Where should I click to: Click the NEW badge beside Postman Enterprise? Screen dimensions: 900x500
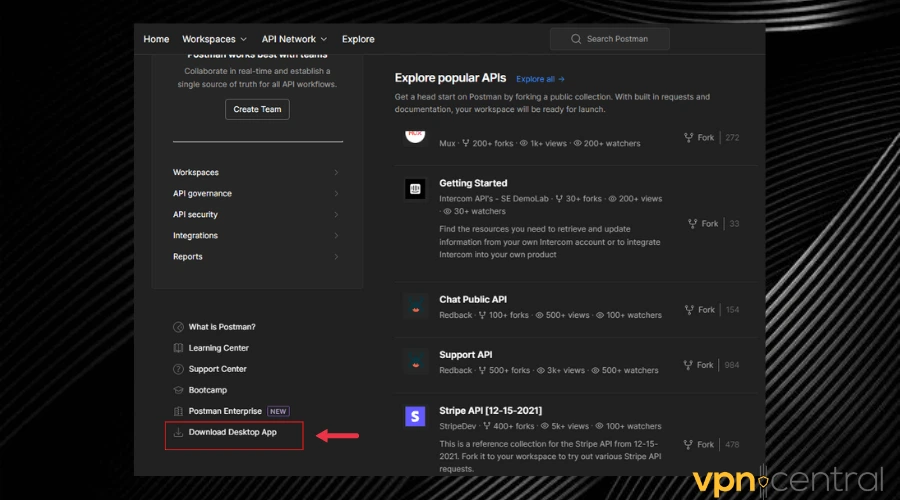click(x=278, y=411)
